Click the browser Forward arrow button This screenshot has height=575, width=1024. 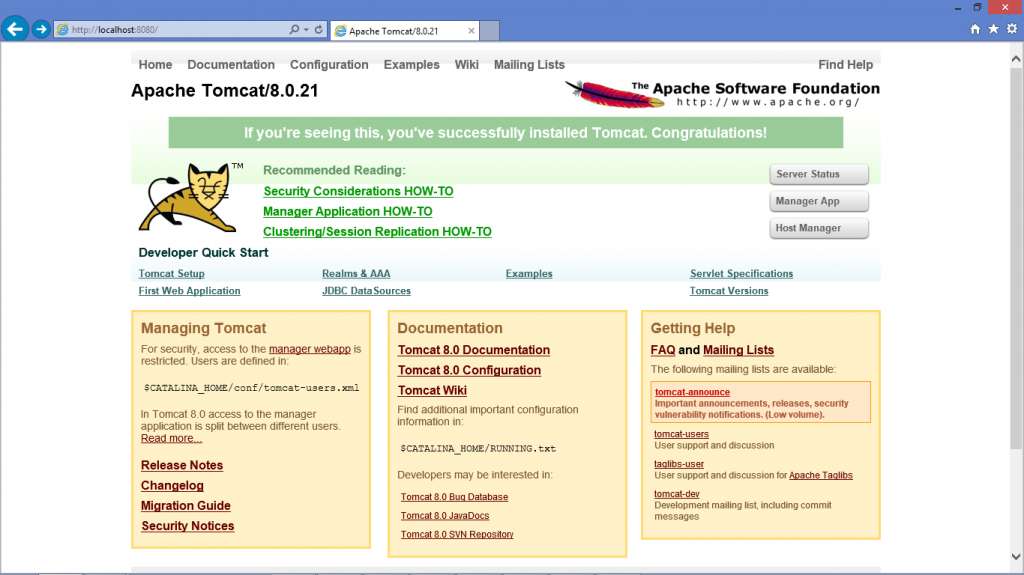pyautogui.click(x=41, y=29)
